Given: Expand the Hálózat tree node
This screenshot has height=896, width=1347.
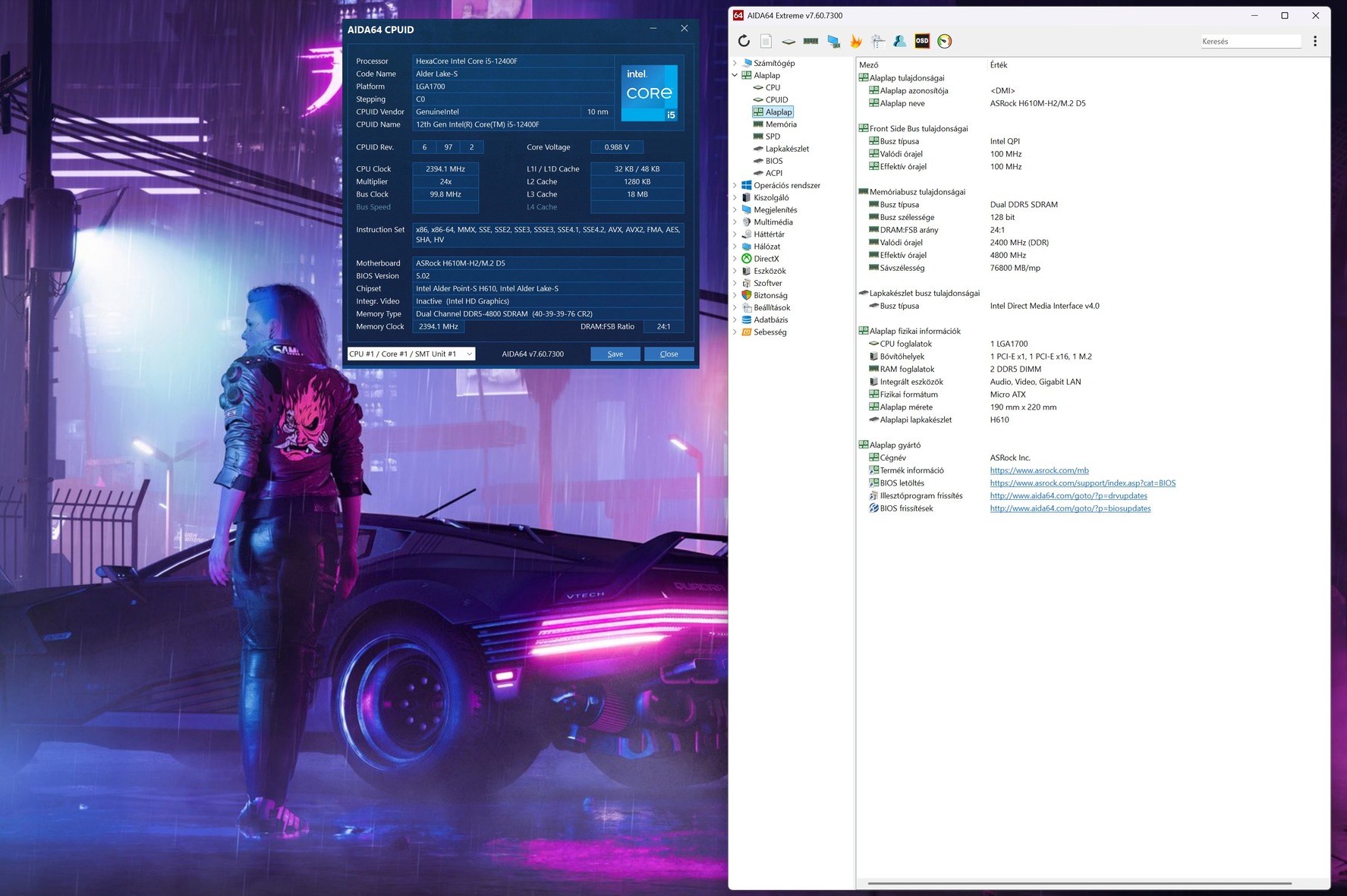Looking at the screenshot, I should (x=735, y=247).
